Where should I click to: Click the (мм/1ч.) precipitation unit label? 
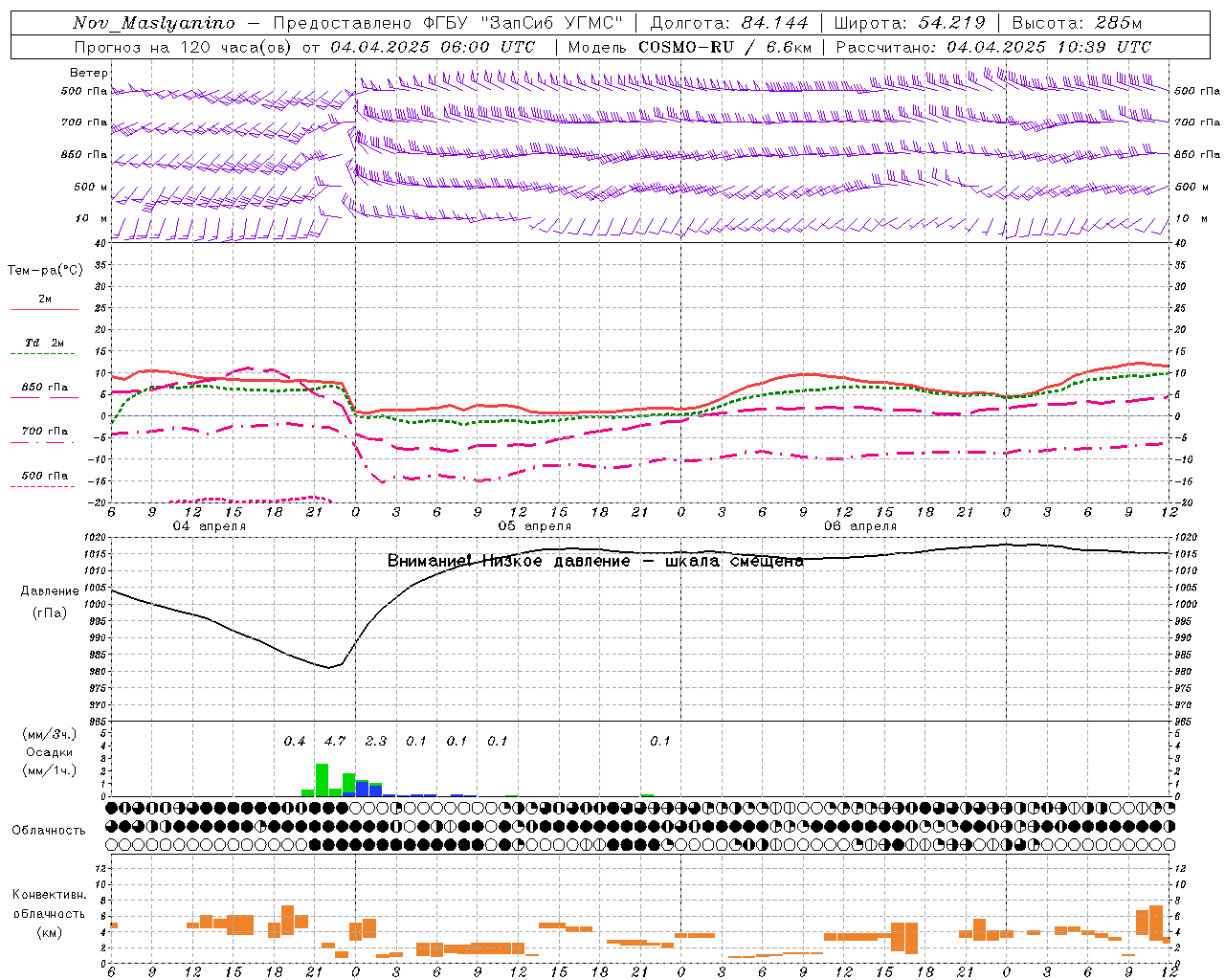(50, 770)
